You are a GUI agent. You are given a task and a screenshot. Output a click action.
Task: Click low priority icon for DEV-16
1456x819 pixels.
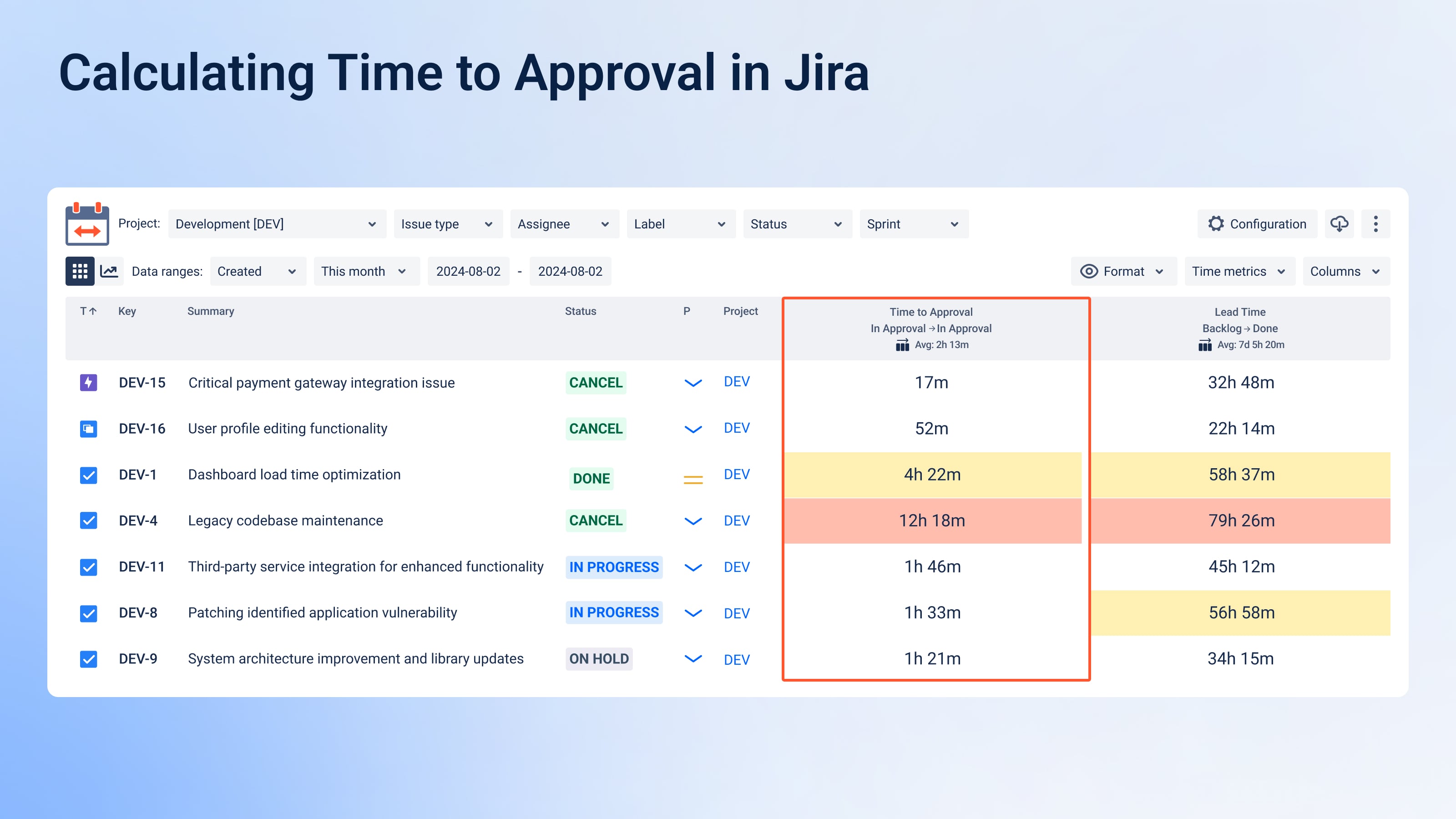pos(693,429)
